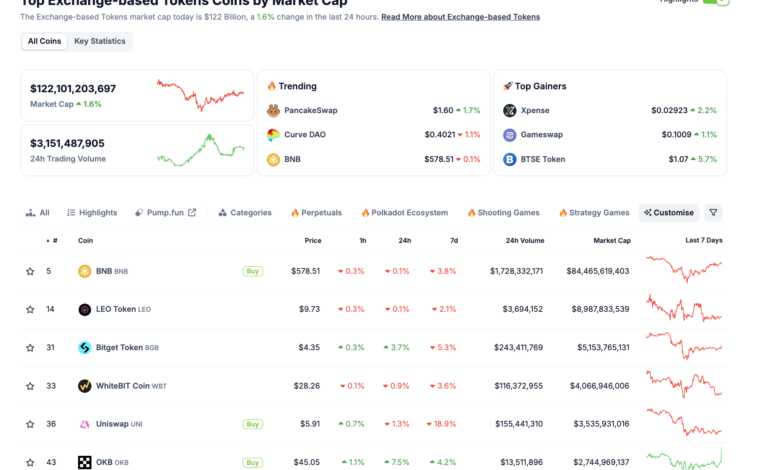Click the Trending card heading
This screenshot has height=470, width=780.
click(x=292, y=86)
